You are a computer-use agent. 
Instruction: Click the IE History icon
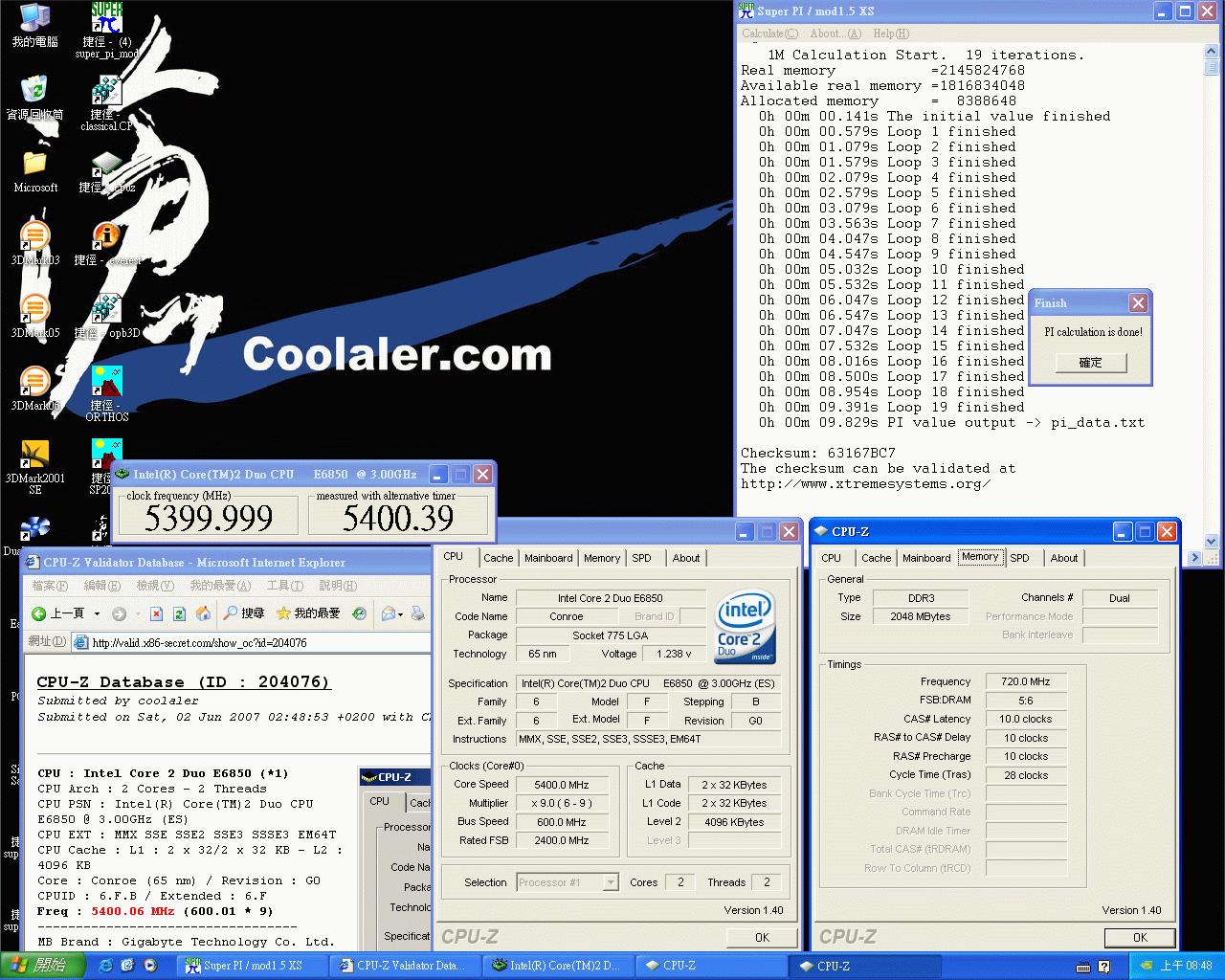click(x=359, y=613)
